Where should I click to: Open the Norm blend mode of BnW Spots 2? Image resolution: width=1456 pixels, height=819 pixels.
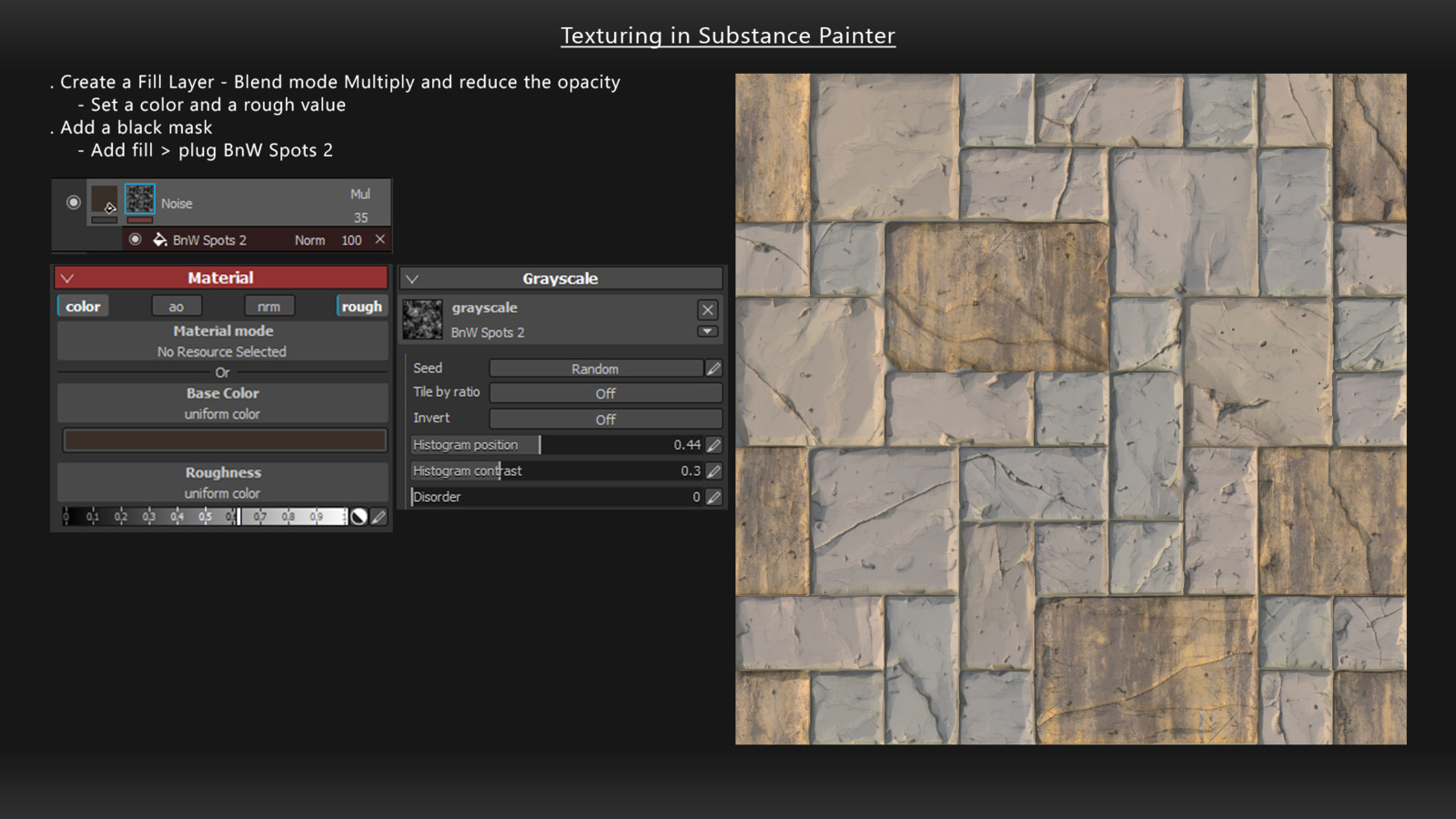[309, 240]
